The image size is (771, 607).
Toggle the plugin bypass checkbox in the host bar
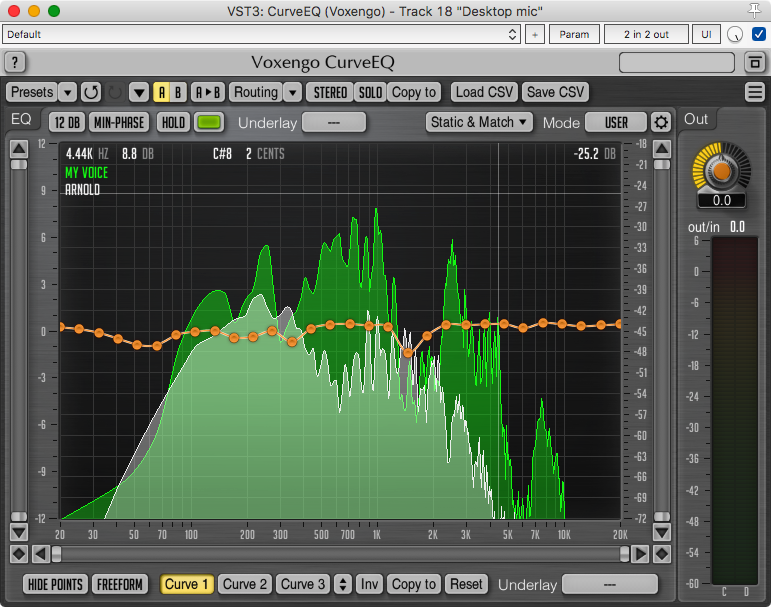(758, 34)
